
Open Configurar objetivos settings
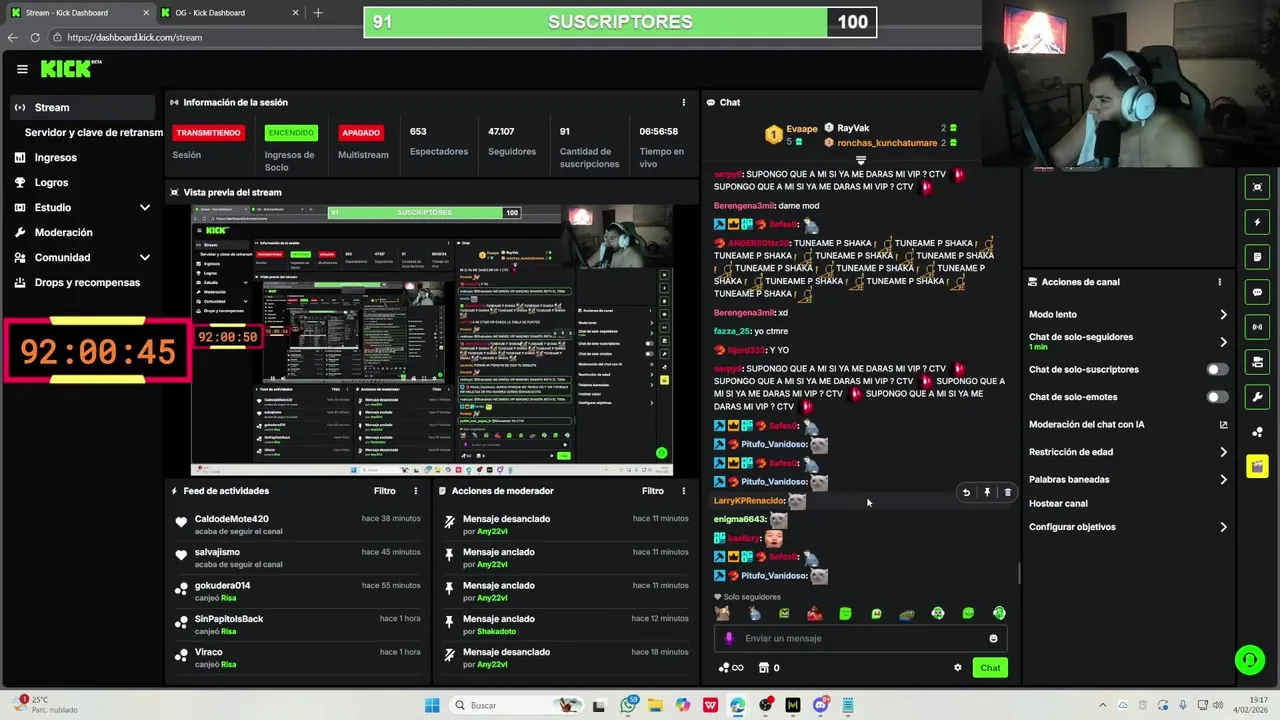click(x=1223, y=527)
